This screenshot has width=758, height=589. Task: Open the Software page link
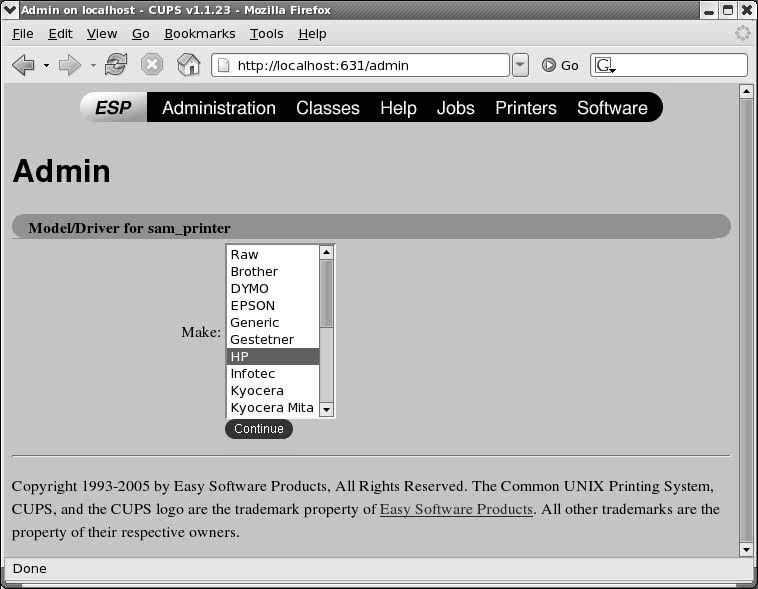pos(612,108)
